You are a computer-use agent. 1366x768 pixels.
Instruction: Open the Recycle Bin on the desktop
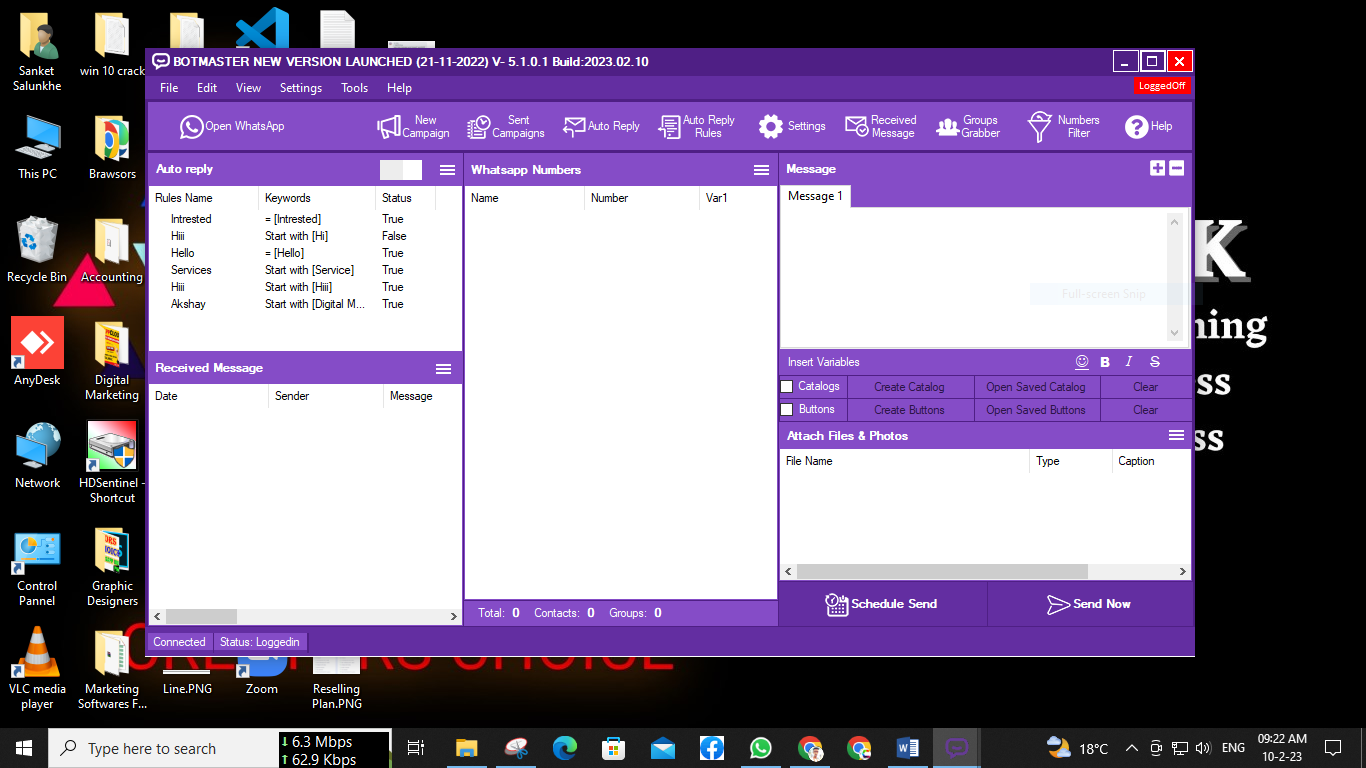point(37,250)
